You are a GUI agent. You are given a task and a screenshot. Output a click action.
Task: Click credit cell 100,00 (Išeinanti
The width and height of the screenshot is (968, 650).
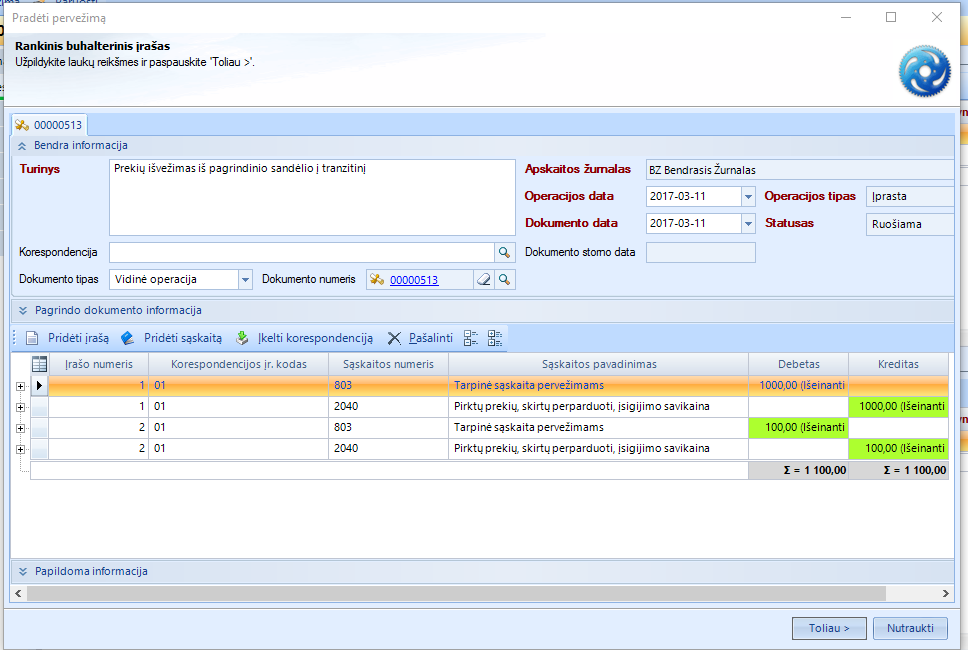(899, 448)
